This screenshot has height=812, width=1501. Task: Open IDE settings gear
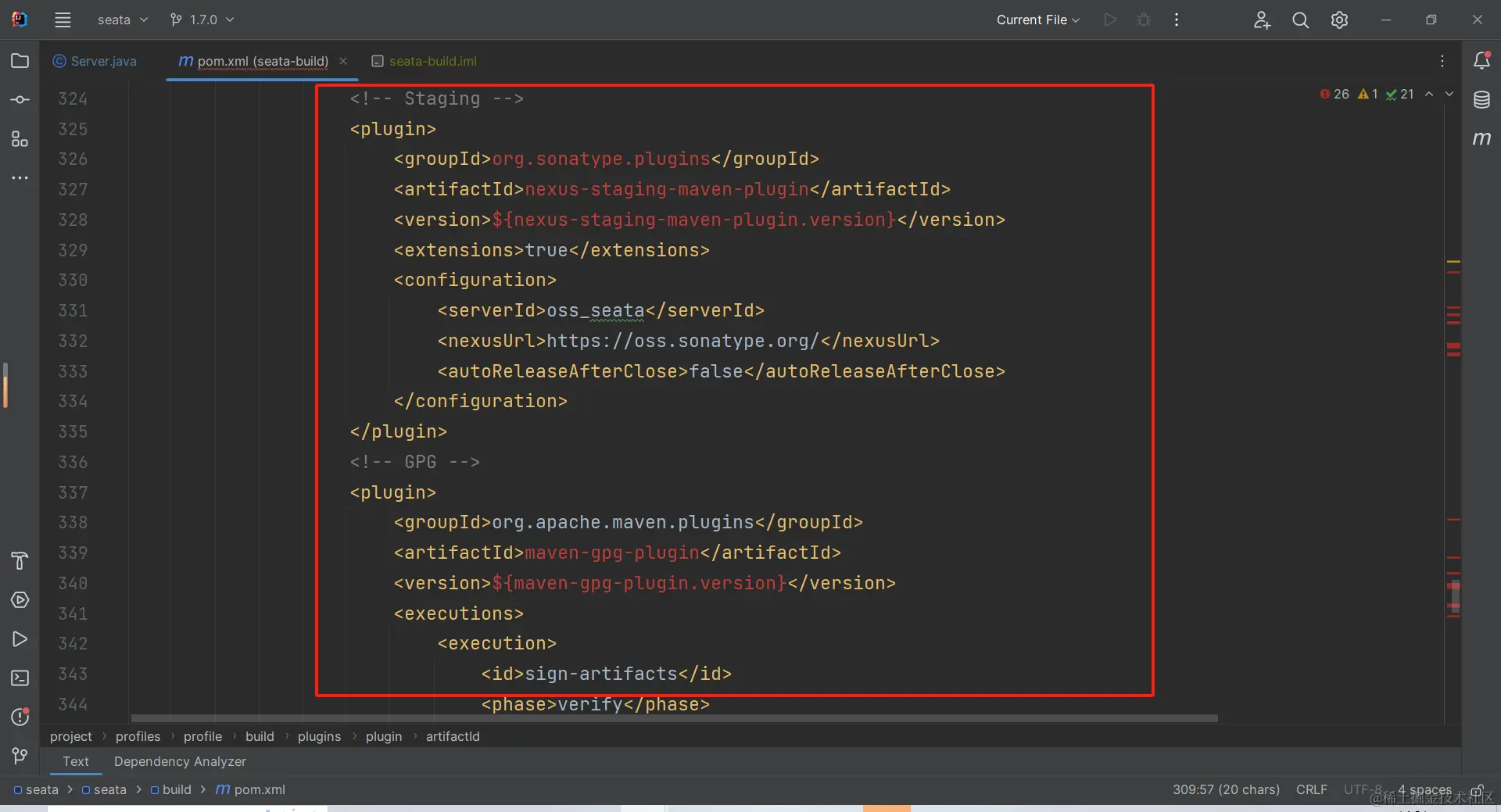1340,20
